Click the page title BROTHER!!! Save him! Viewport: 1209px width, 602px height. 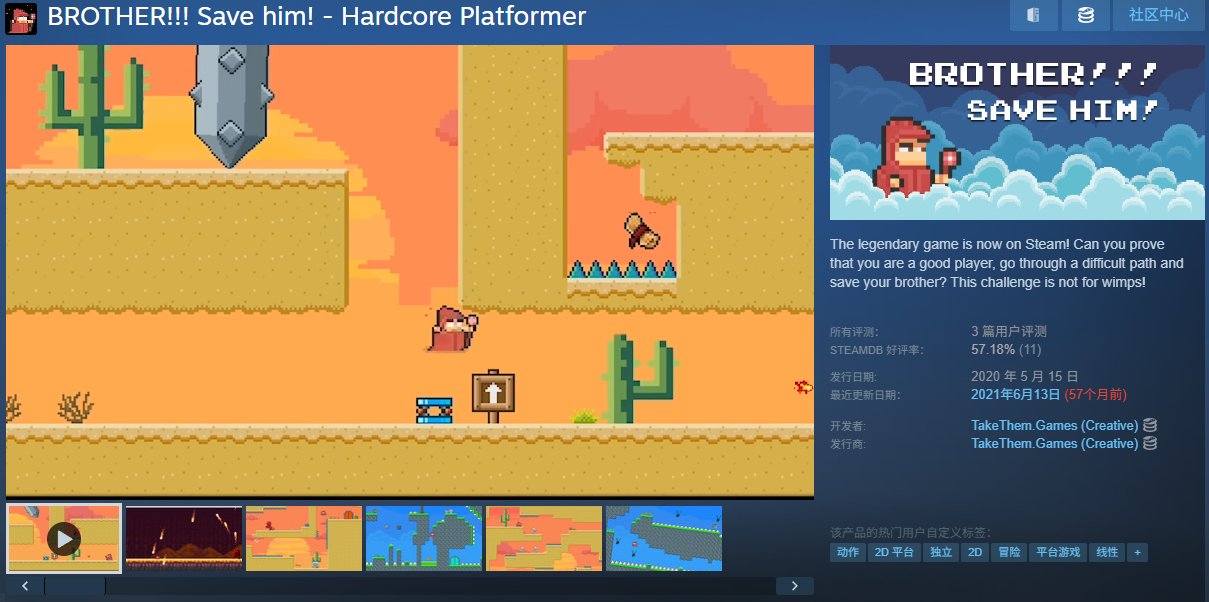point(316,16)
